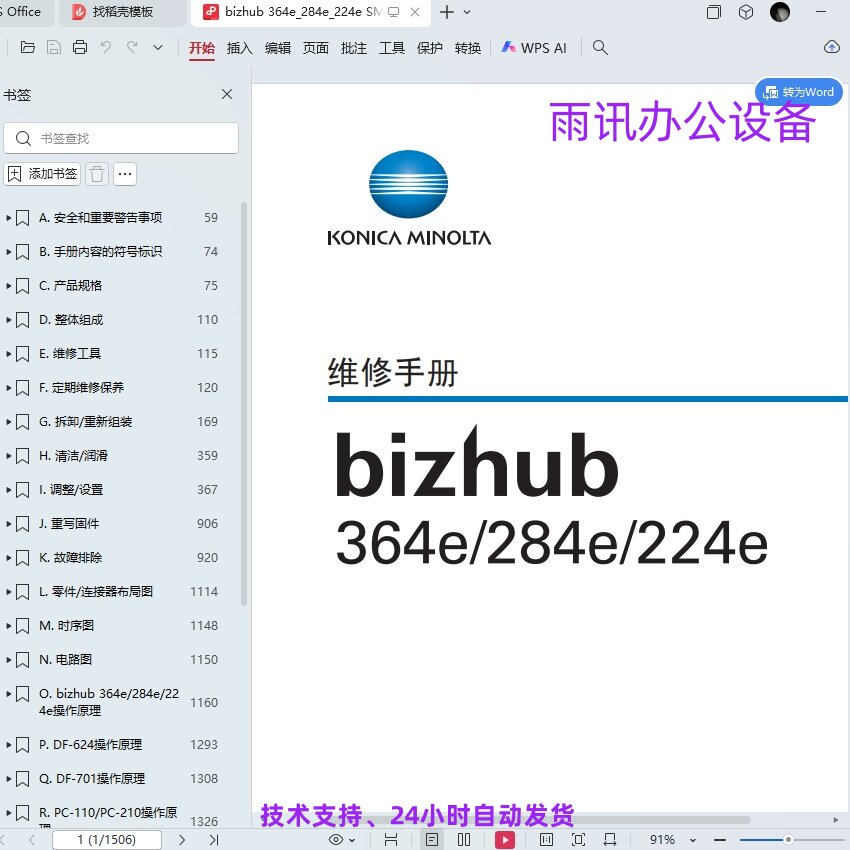Open the 保护 tab
This screenshot has height=850, width=850.
pos(429,48)
